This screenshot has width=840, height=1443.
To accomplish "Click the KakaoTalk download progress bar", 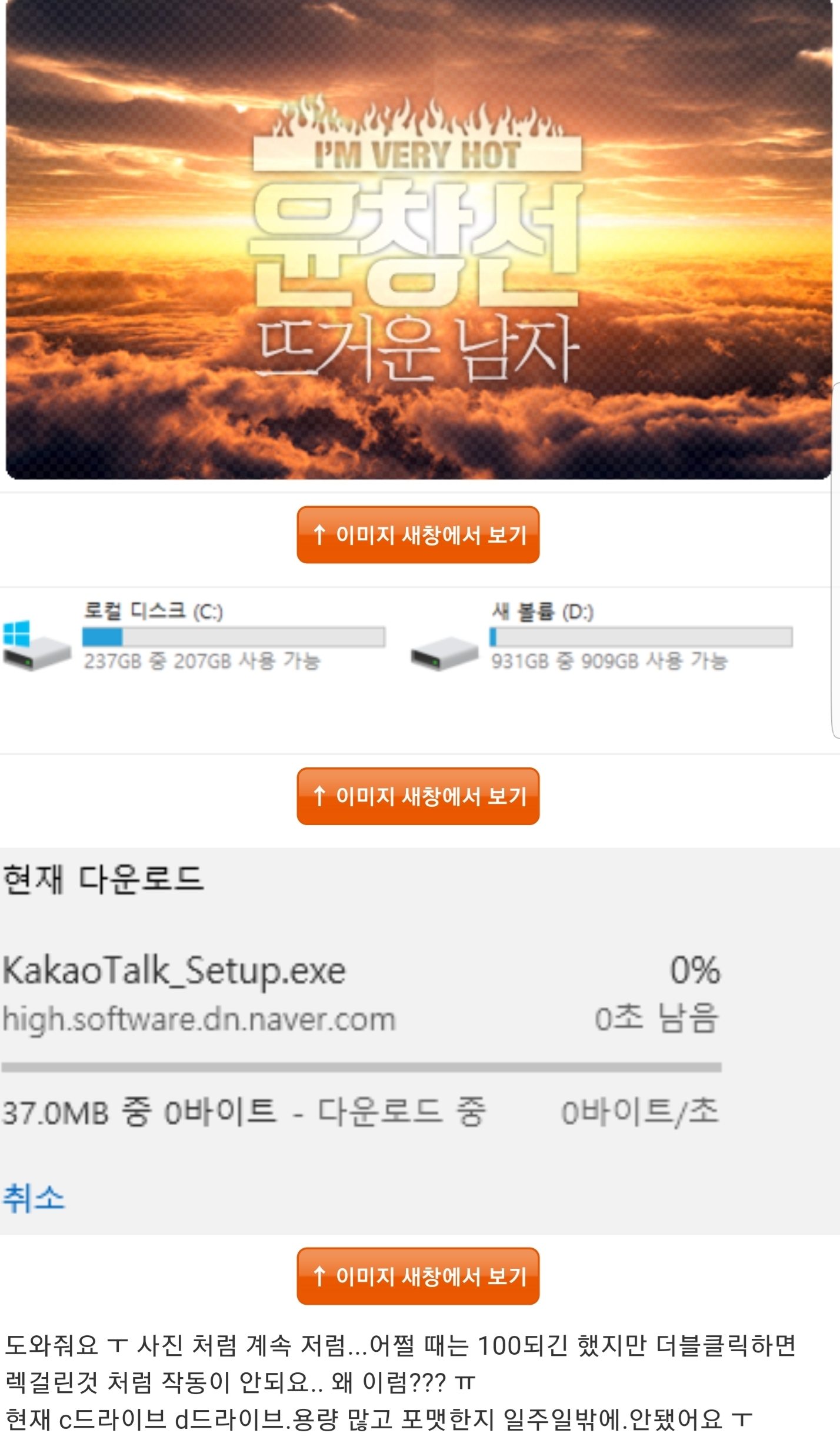I will pos(361,1067).
